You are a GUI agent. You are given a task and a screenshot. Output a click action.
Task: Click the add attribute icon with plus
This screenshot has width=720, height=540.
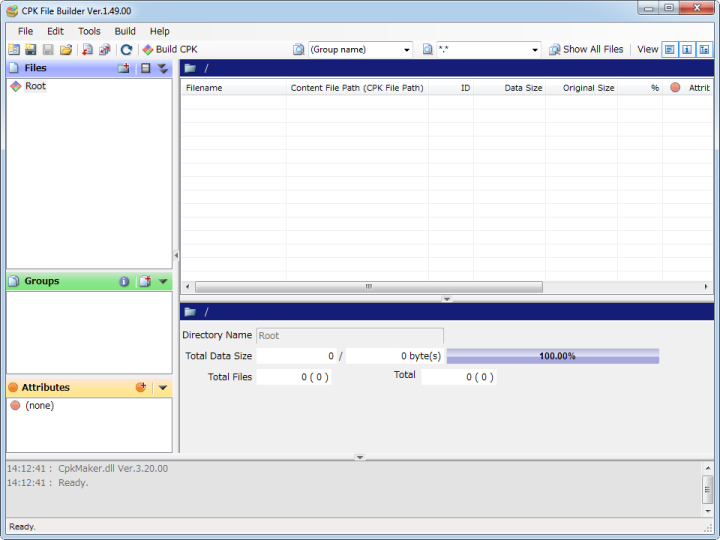click(141, 387)
